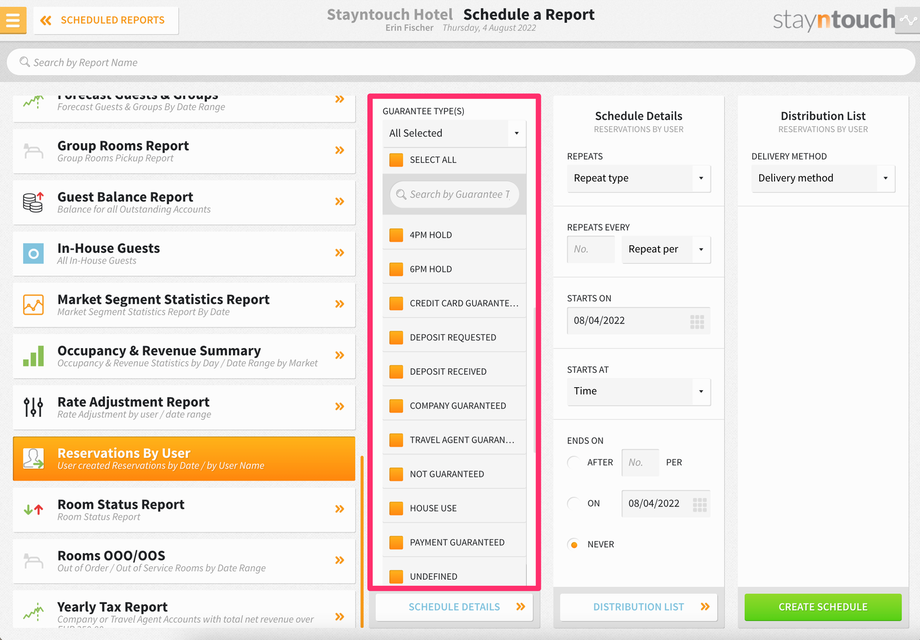Select the AFTER ends-on radio button

point(574,462)
